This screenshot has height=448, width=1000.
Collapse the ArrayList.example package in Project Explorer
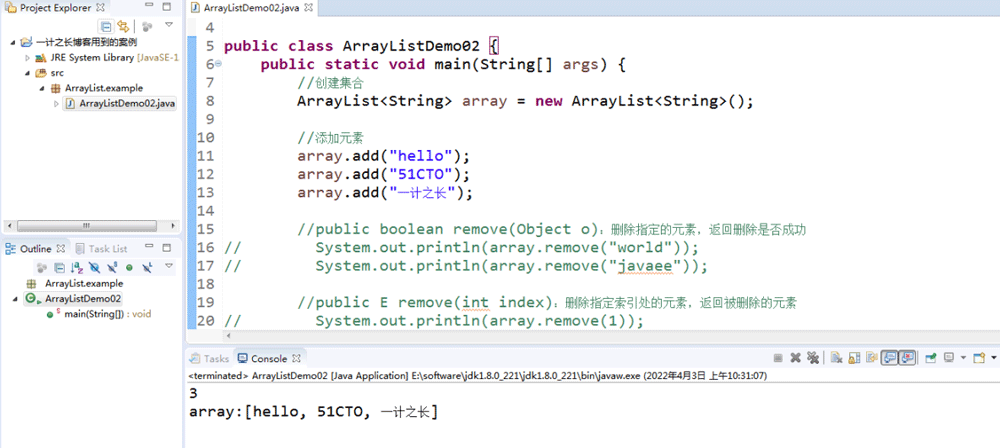pos(42,88)
